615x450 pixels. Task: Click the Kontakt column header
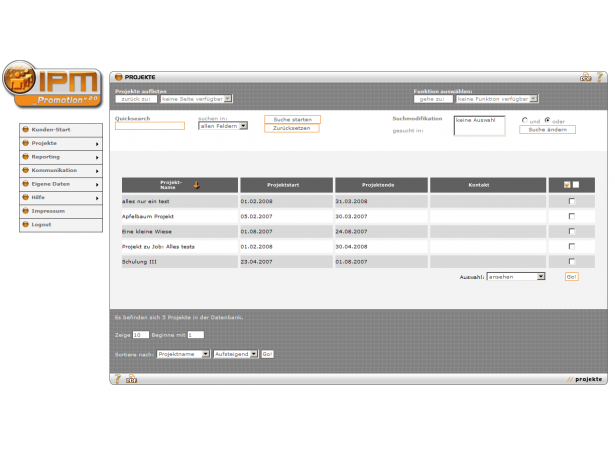pyautogui.click(x=488, y=185)
